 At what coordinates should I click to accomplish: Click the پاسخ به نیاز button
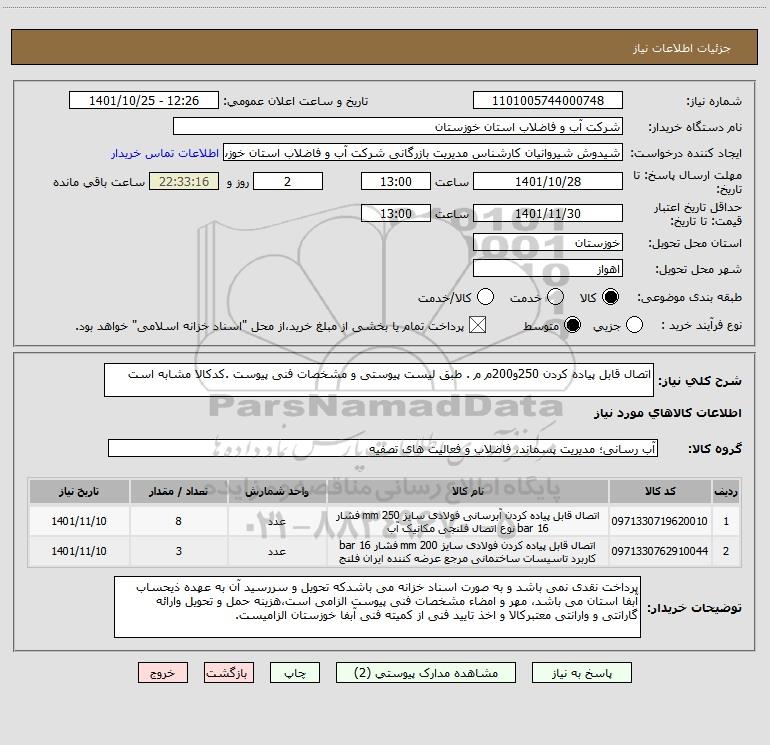(581, 672)
